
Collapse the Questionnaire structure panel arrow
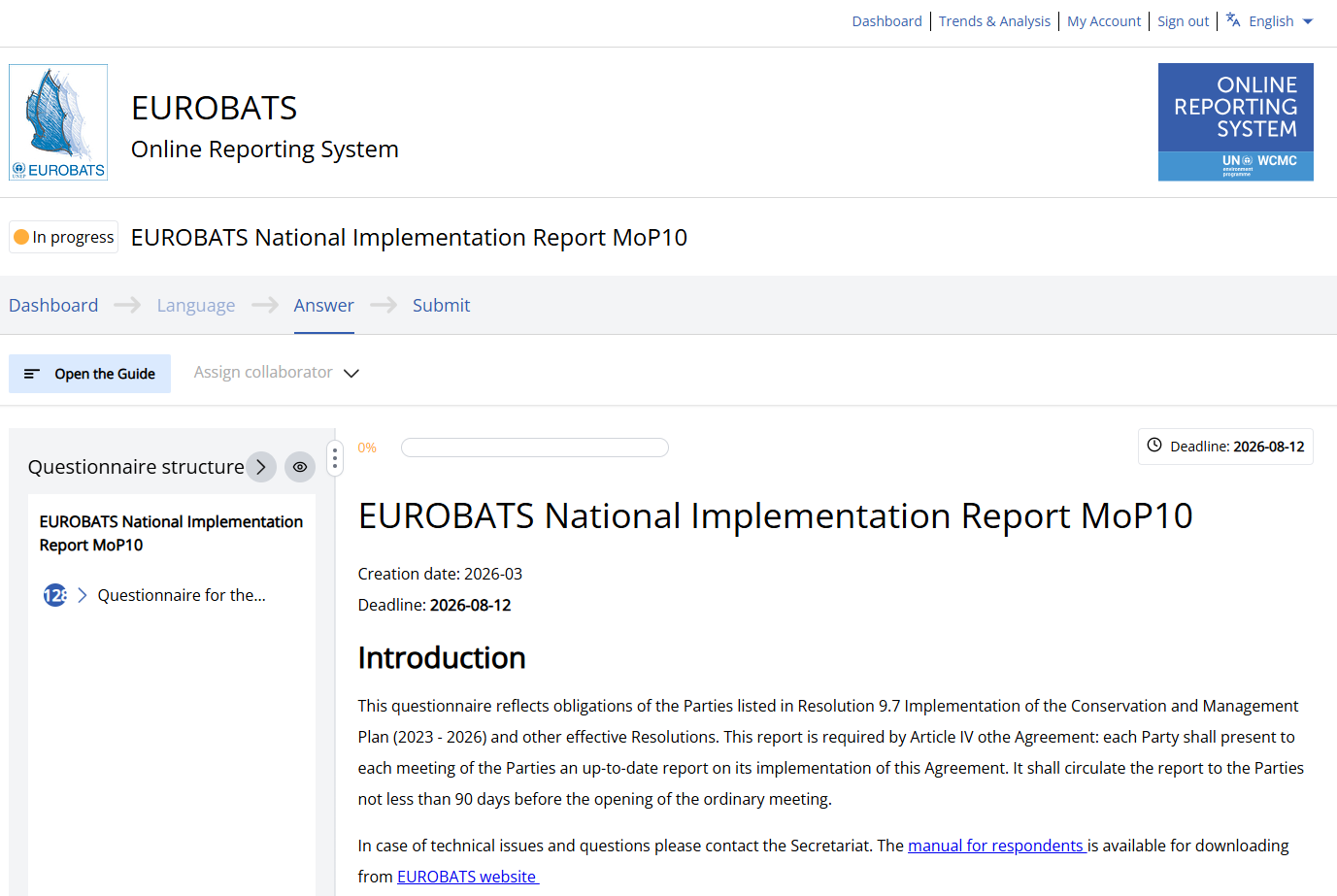[261, 467]
